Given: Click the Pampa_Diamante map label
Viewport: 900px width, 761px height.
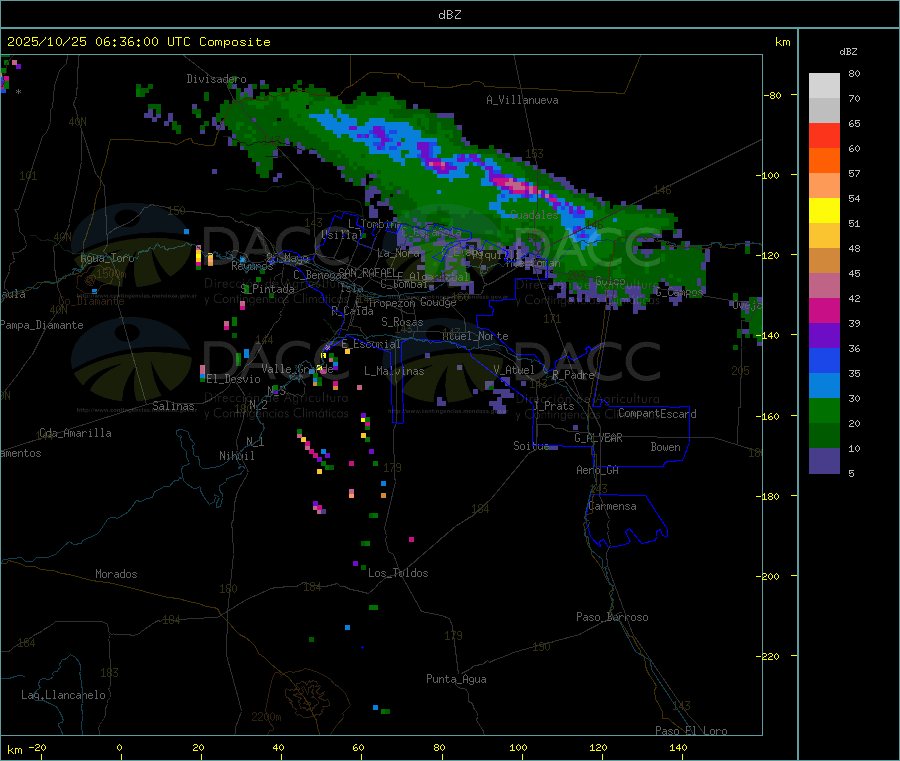Looking at the screenshot, I should (x=42, y=325).
